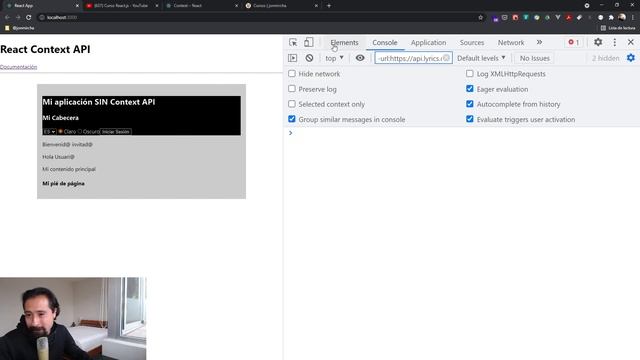640x360 pixels.
Task: Open the ES language select dropdown
Action: (49, 131)
